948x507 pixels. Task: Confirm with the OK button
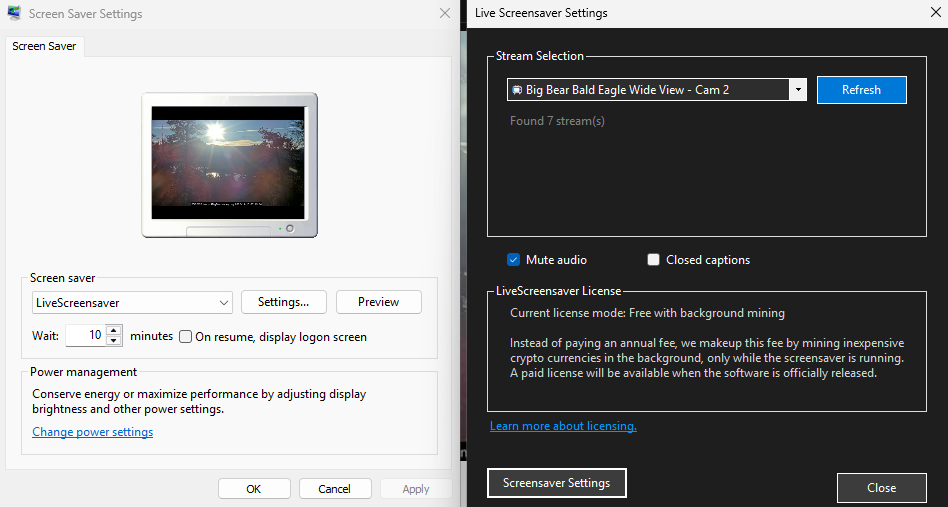(x=254, y=489)
